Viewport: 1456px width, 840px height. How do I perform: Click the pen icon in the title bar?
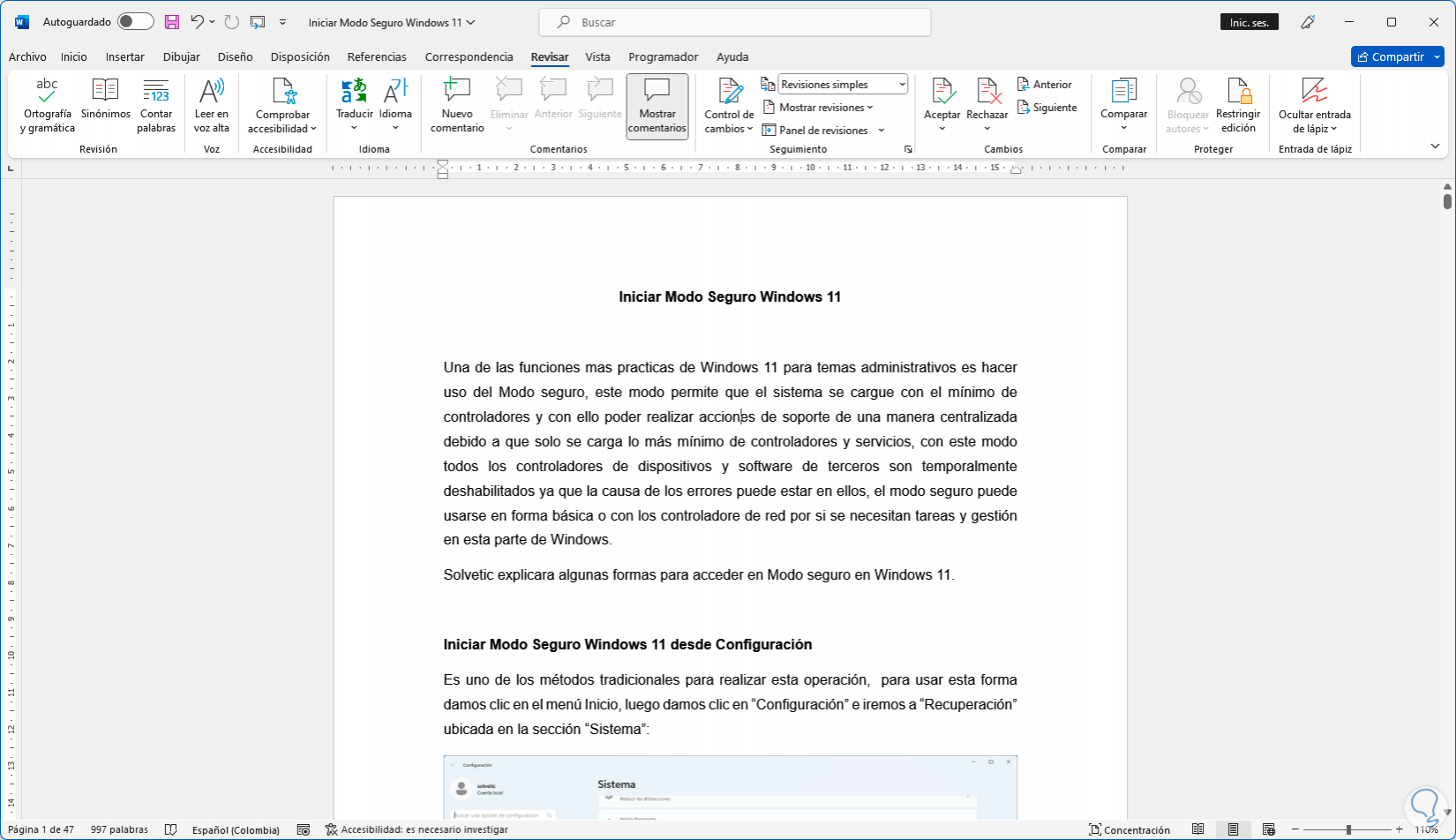pyautogui.click(x=1308, y=22)
